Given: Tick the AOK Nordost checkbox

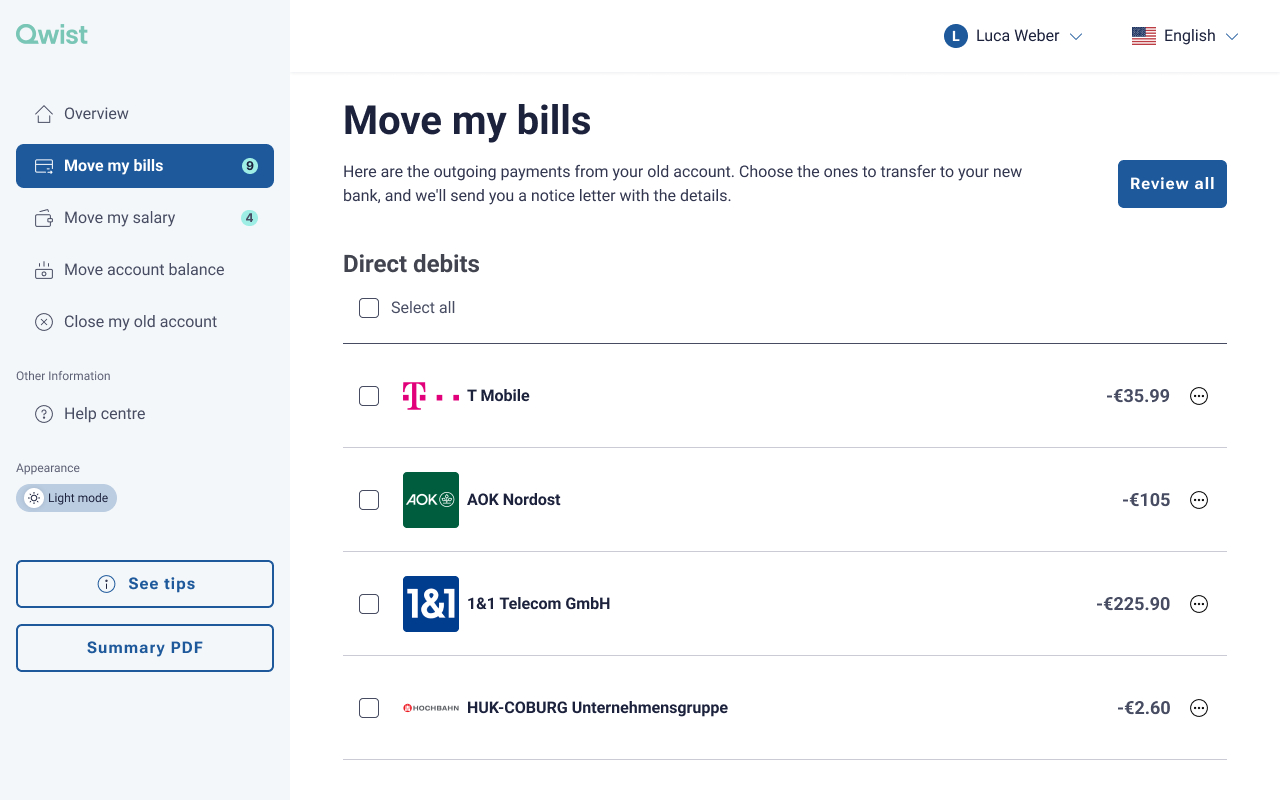Looking at the screenshot, I should pos(369,500).
